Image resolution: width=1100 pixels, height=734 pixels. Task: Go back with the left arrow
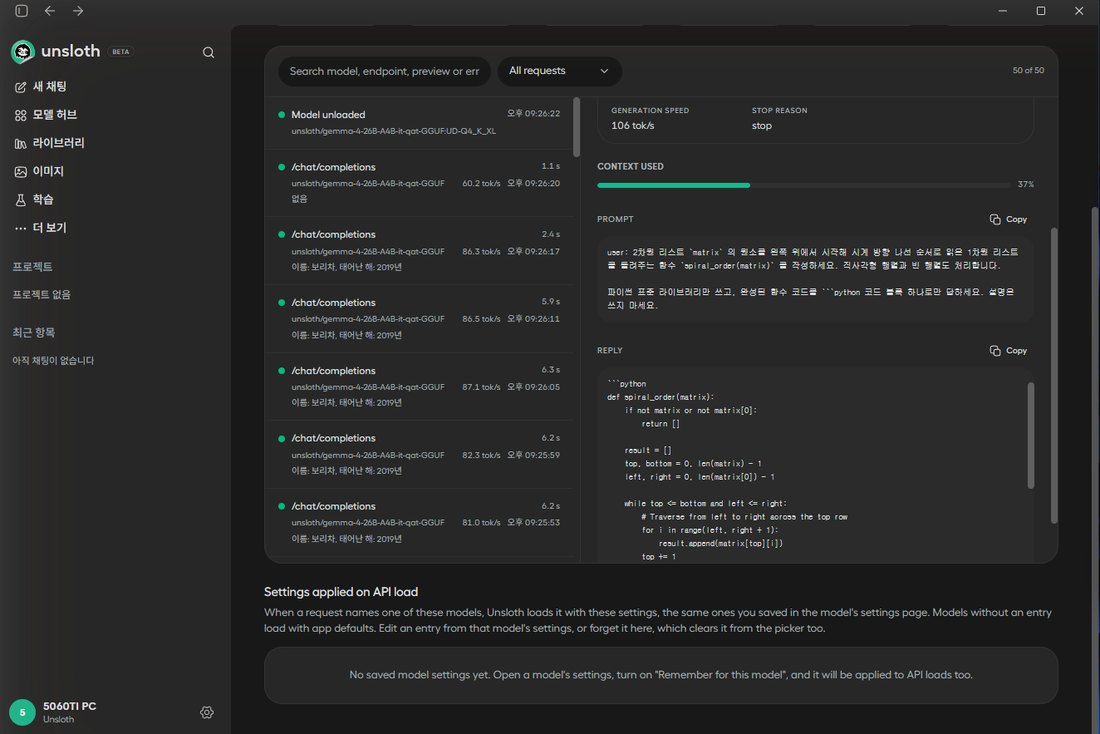(50, 11)
